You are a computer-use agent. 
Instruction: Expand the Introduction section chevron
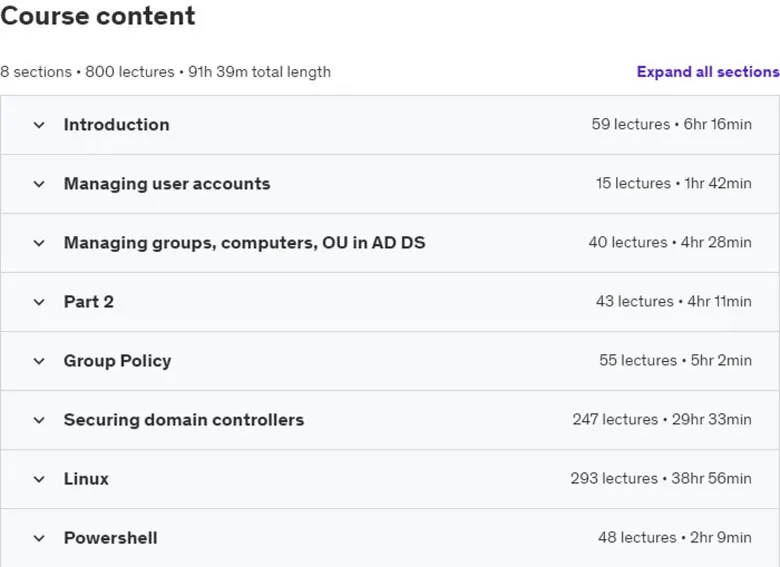tap(39, 125)
